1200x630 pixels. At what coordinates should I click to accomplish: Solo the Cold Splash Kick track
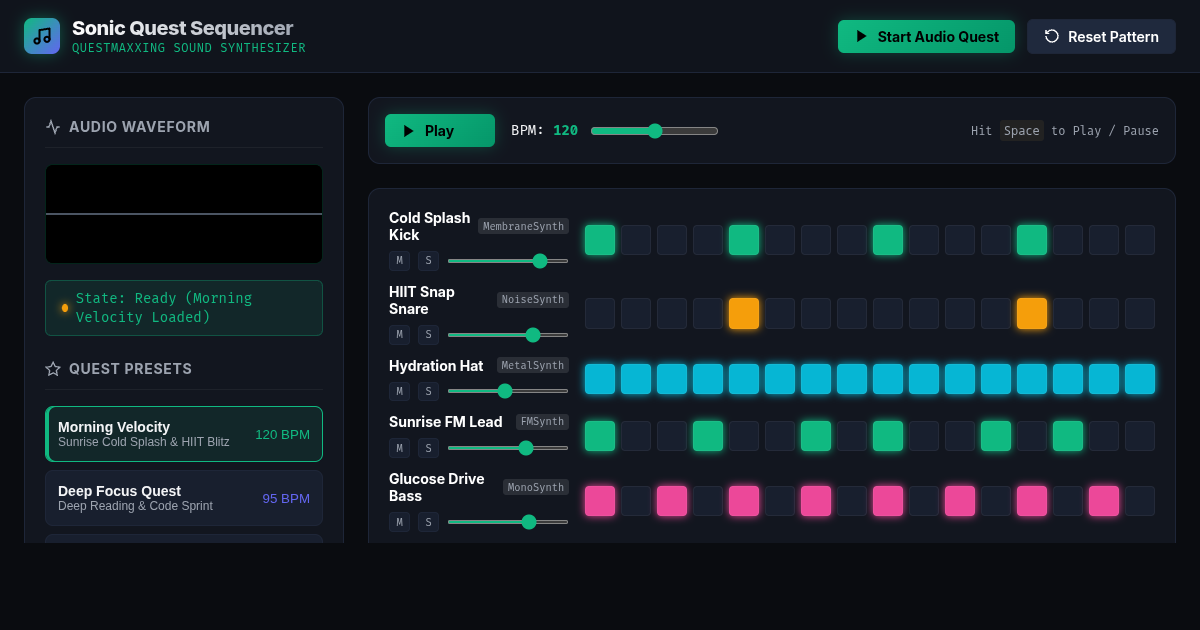point(428,261)
